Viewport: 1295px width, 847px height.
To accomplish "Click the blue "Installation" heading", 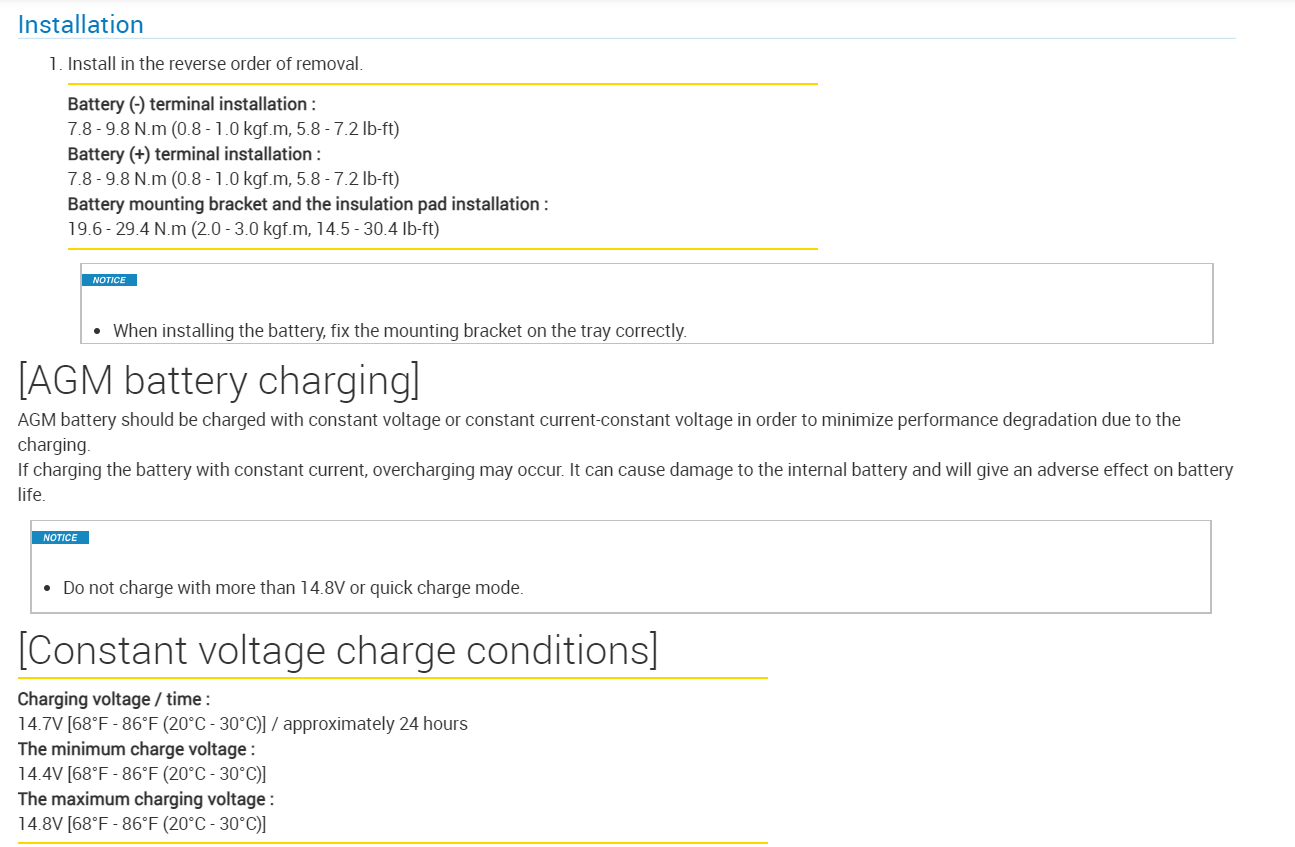I will click(x=81, y=24).
